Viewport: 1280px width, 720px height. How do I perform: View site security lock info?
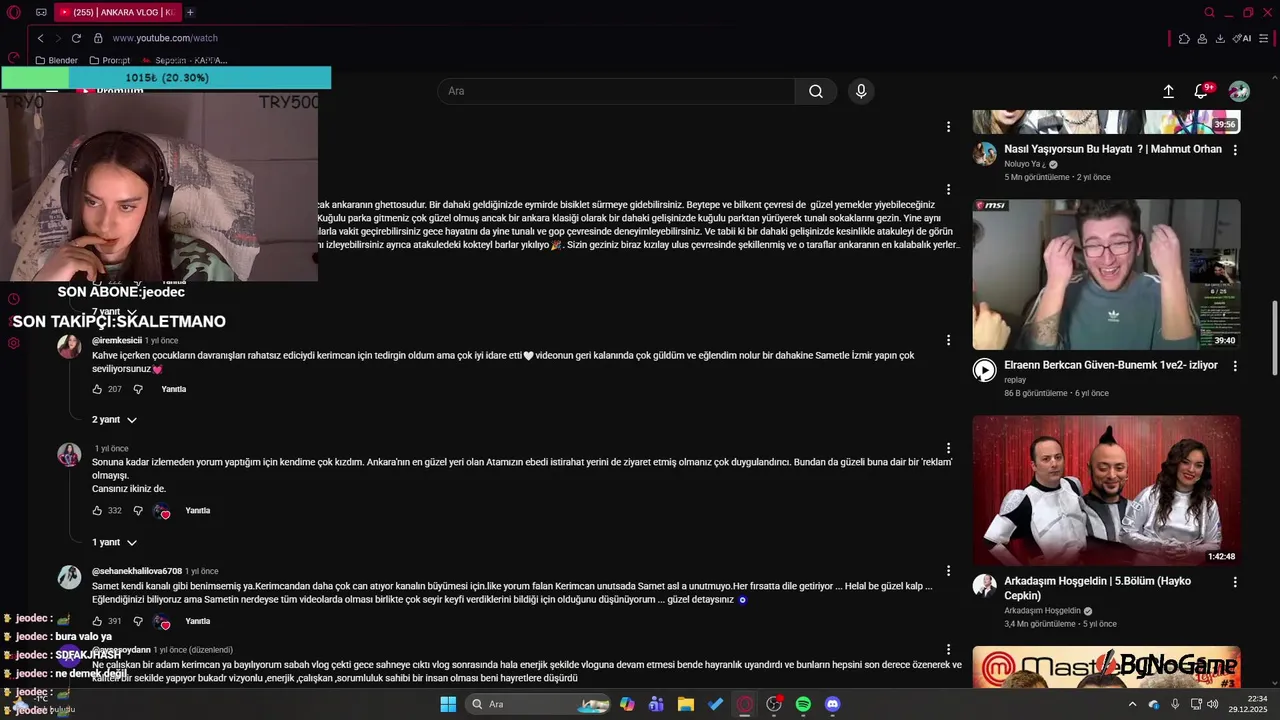point(98,38)
